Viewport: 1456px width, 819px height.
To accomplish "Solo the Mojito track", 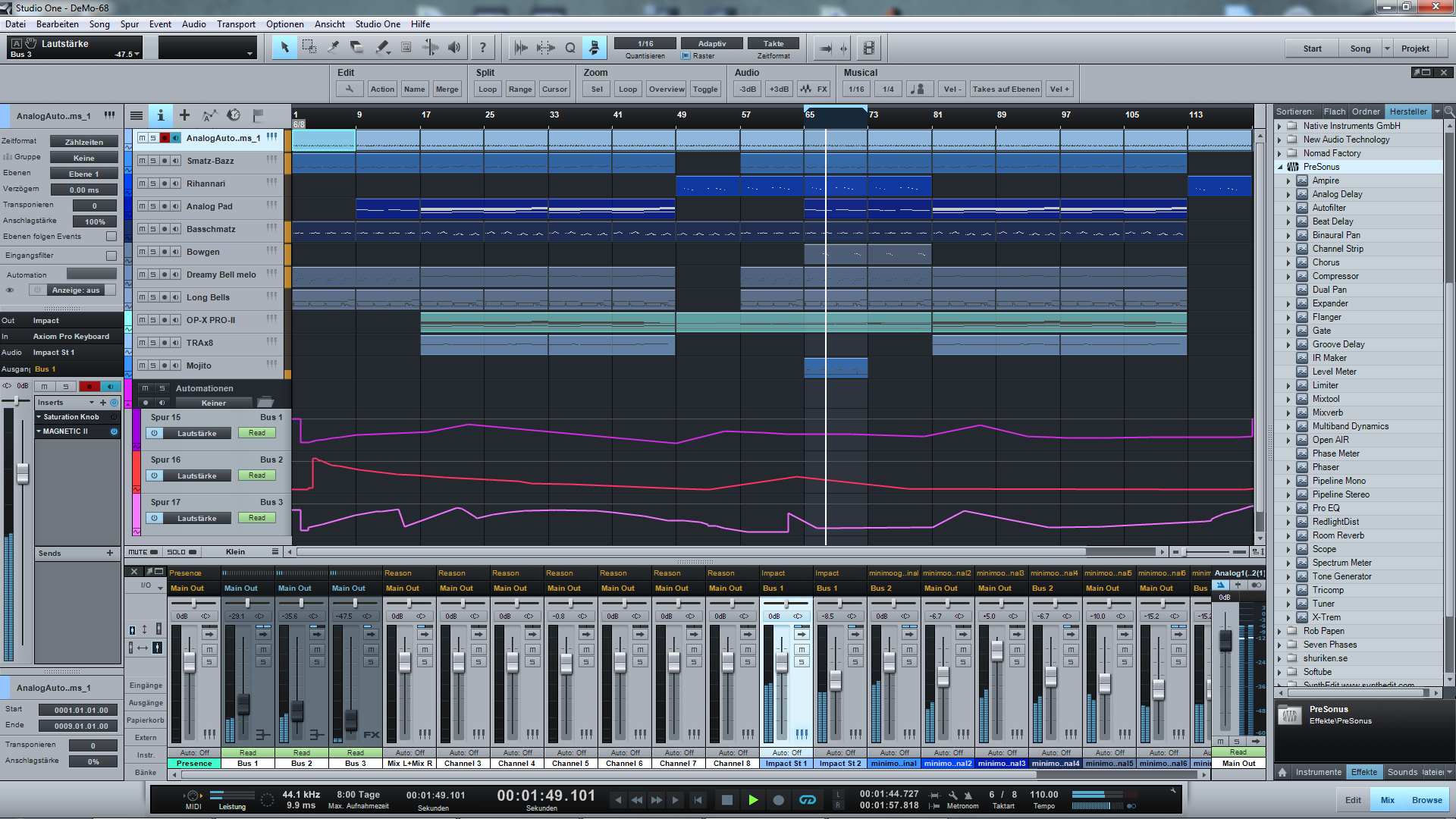I will coord(153,366).
